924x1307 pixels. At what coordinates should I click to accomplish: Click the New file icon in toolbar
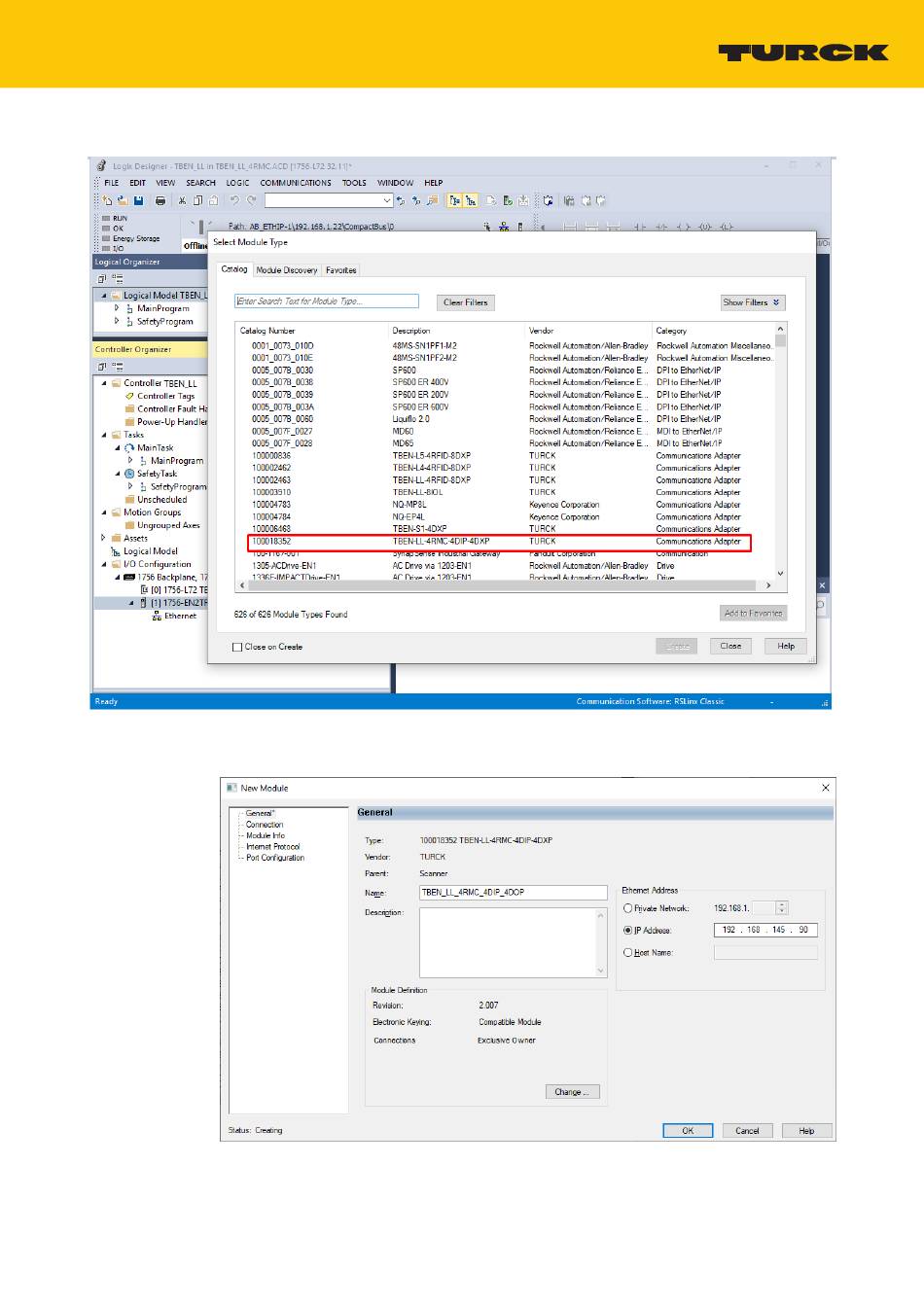click(x=107, y=200)
